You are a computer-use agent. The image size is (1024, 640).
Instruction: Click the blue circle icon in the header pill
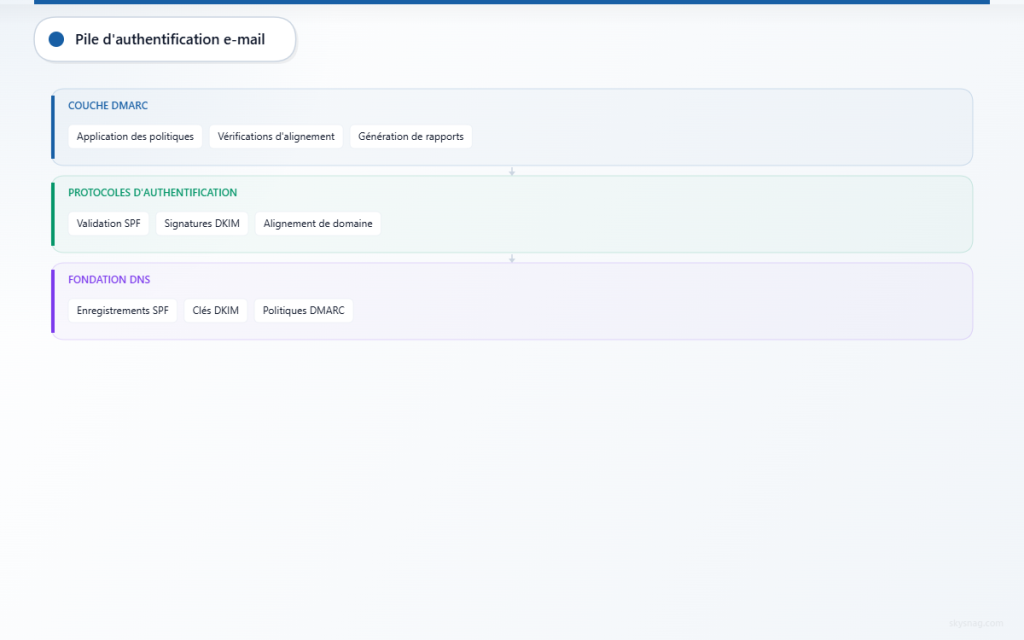tap(56, 39)
